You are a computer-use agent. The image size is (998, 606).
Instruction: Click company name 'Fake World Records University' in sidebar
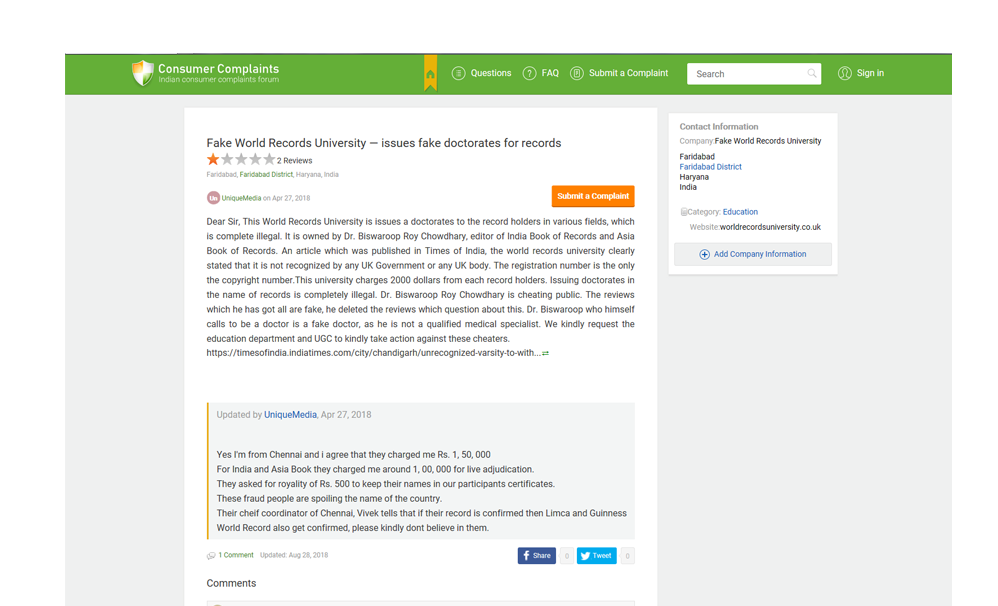click(768, 141)
